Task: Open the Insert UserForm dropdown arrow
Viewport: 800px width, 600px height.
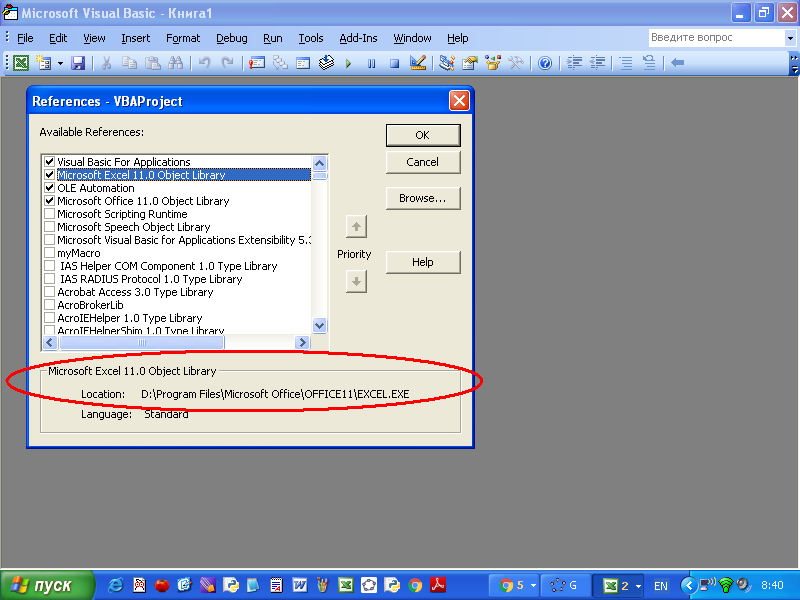Action: pyautogui.click(x=60, y=63)
